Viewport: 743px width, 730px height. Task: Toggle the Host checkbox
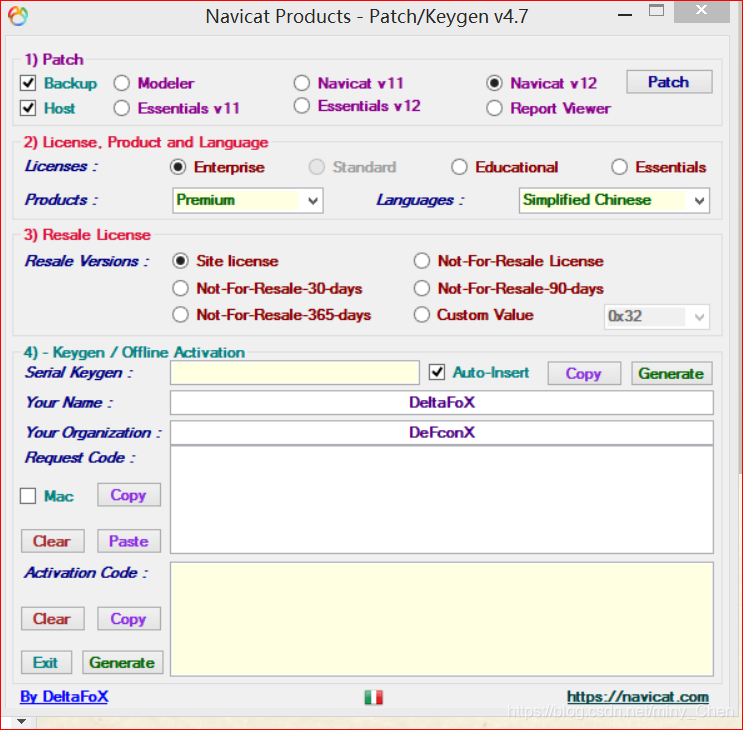coord(28,108)
